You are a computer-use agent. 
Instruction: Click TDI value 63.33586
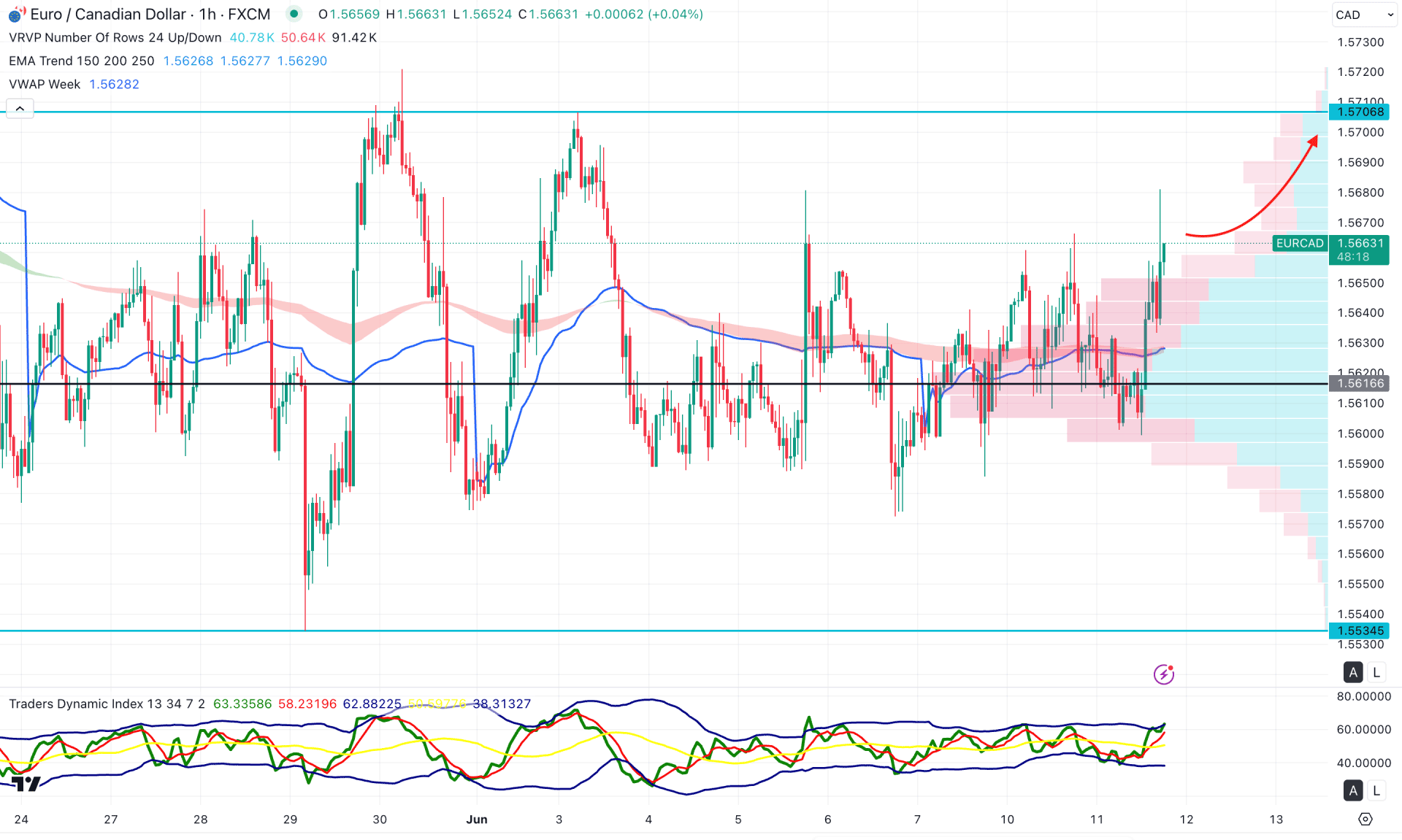click(x=242, y=704)
